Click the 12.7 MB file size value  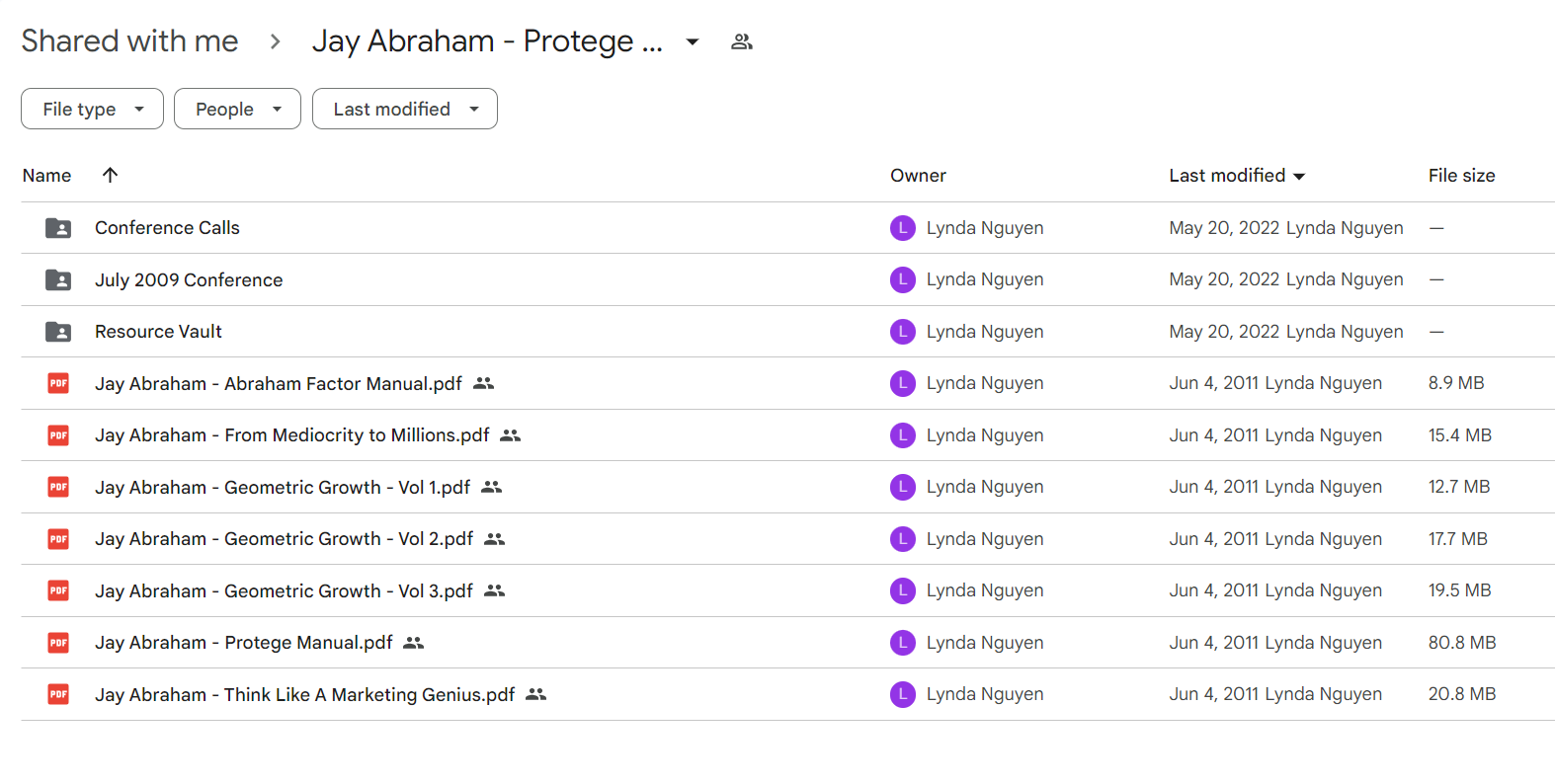tap(1459, 487)
